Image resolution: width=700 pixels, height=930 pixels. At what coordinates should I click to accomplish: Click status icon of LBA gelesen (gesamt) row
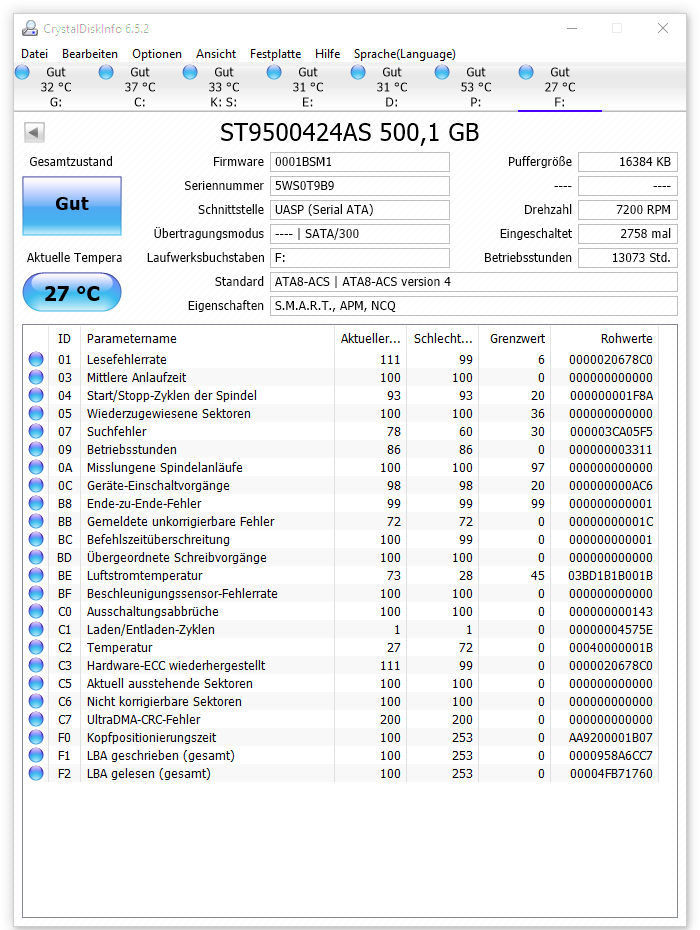pos(36,773)
